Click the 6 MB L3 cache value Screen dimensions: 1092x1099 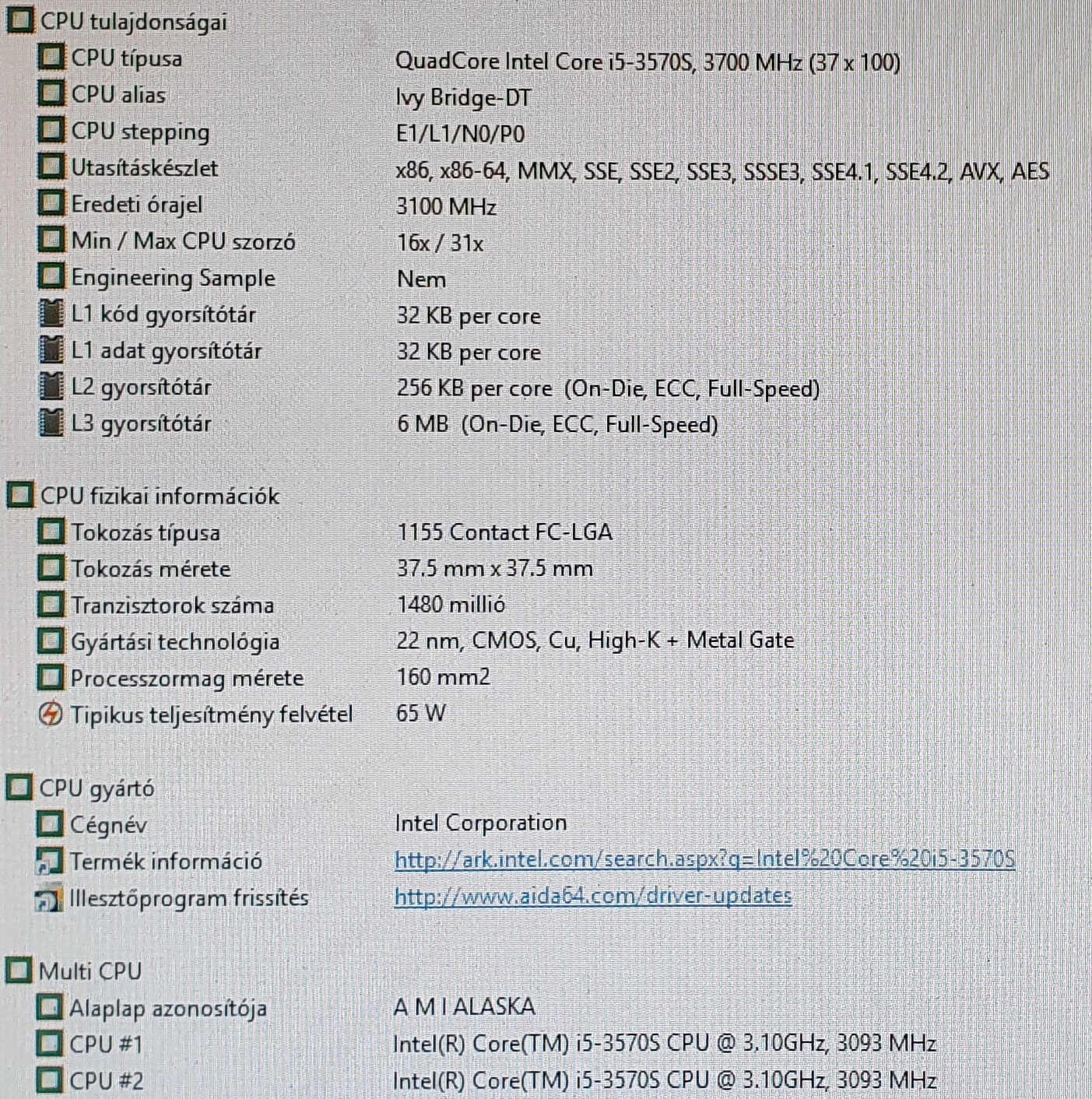click(557, 424)
